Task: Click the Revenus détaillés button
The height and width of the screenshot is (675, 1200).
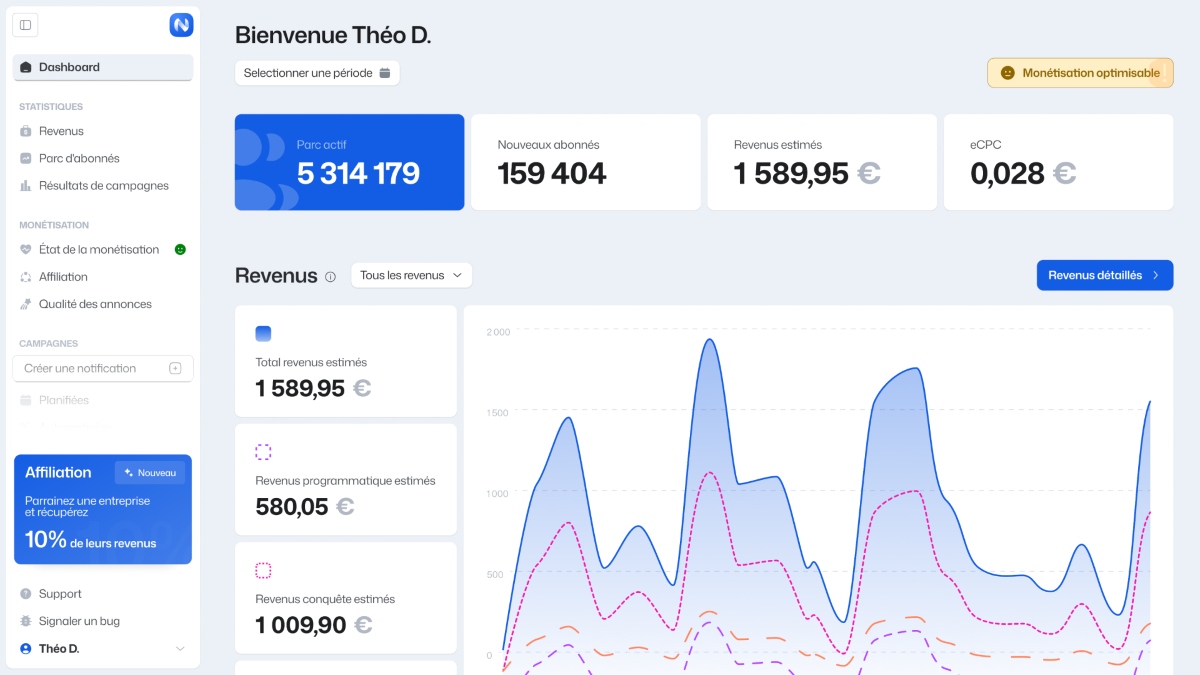Action: coord(1104,275)
